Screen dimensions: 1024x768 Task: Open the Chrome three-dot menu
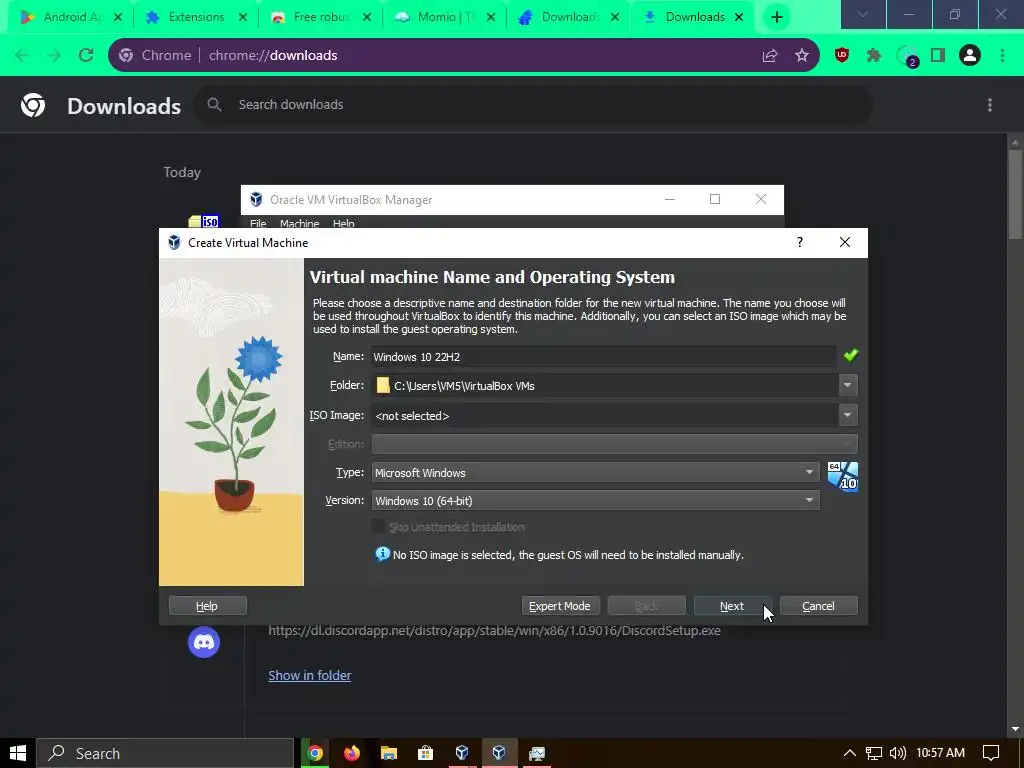coord(1002,56)
